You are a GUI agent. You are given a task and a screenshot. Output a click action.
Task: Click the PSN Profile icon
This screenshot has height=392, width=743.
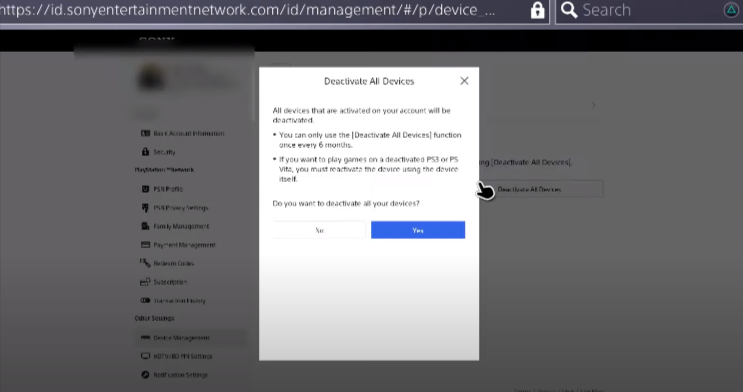(x=145, y=189)
